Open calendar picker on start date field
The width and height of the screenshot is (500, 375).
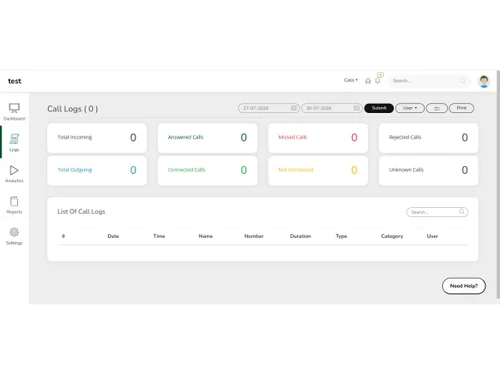click(x=294, y=108)
